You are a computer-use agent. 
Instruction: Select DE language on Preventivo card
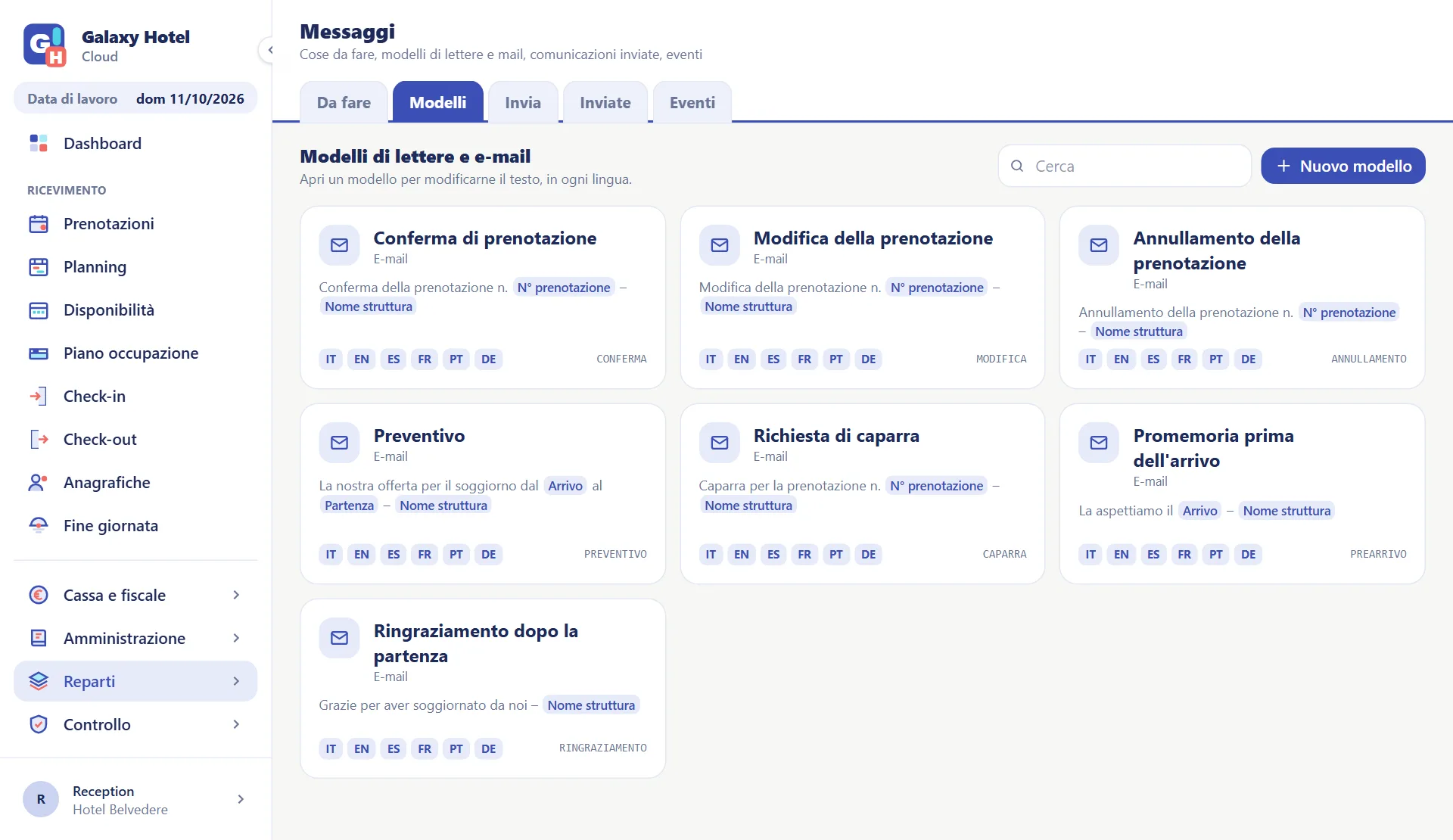[489, 554]
